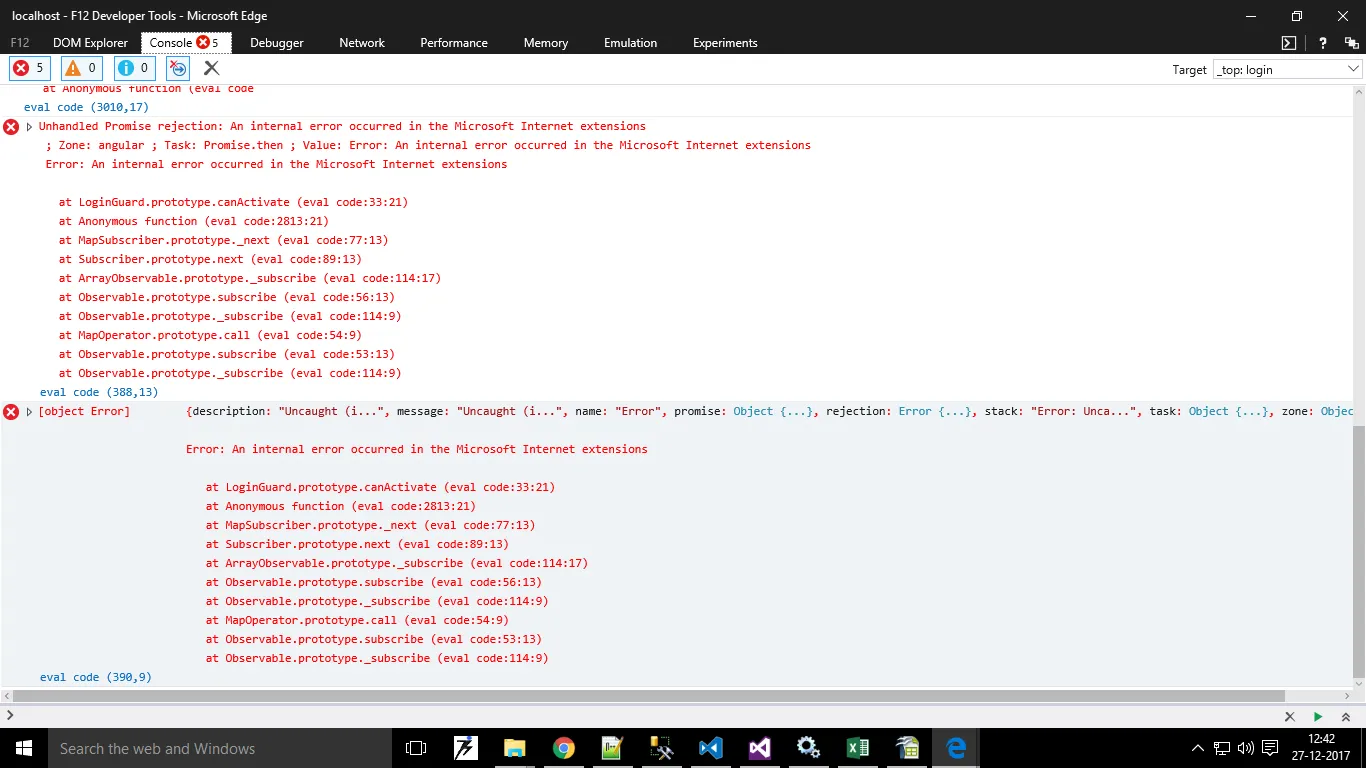Open the Emulation tab
The width and height of the screenshot is (1366, 768).
click(x=630, y=43)
